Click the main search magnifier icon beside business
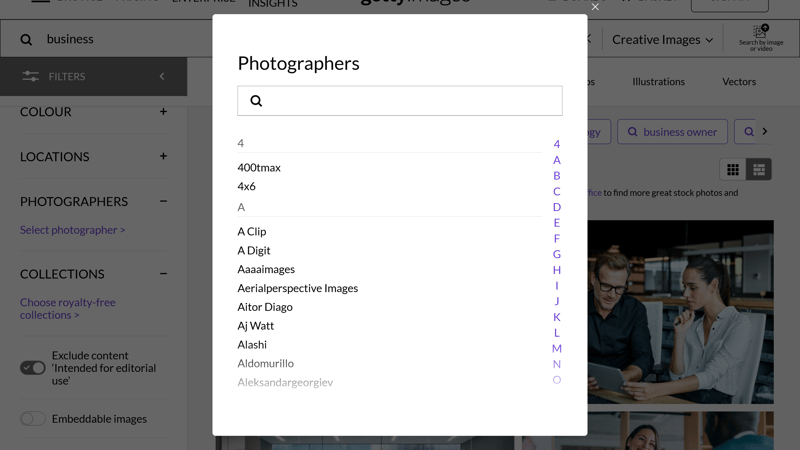Viewport: 800px width, 450px height. [26, 39]
